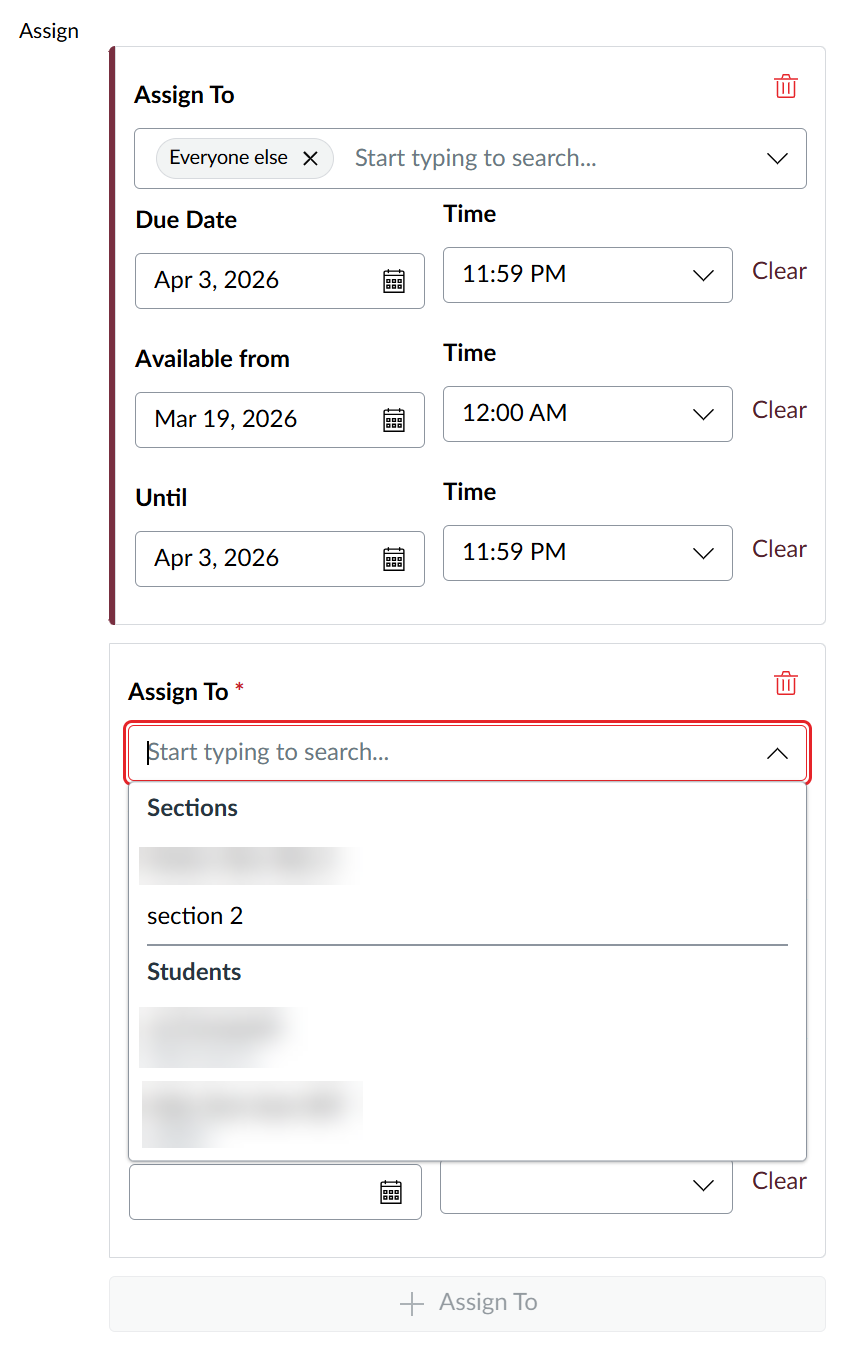Delete the second Assign To card
This screenshot has width=853, height=1355.
[785, 684]
